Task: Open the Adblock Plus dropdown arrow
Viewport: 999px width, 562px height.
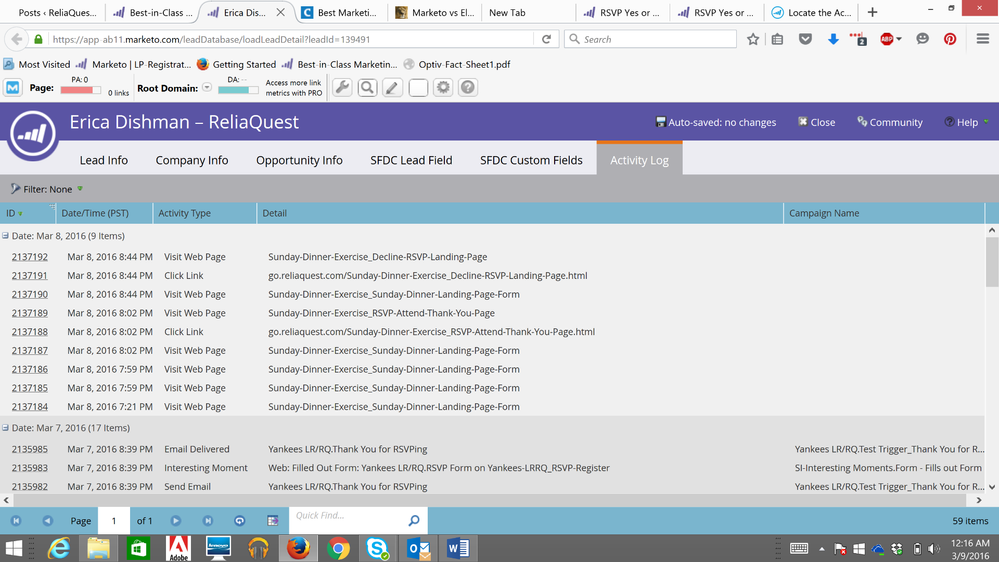Action: 899,40
